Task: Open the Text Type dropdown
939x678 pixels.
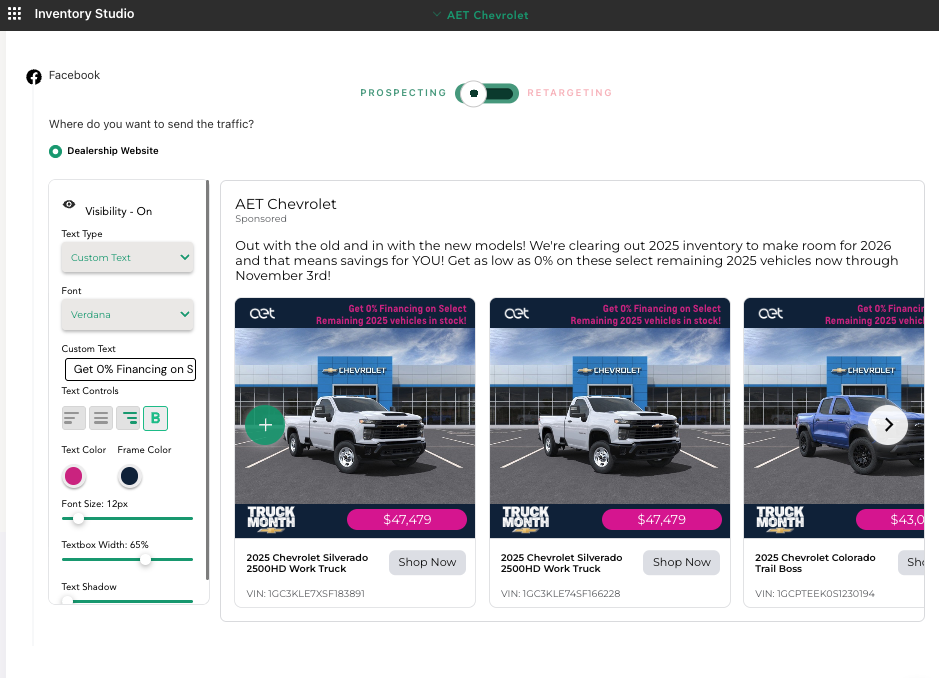Action: (128, 258)
